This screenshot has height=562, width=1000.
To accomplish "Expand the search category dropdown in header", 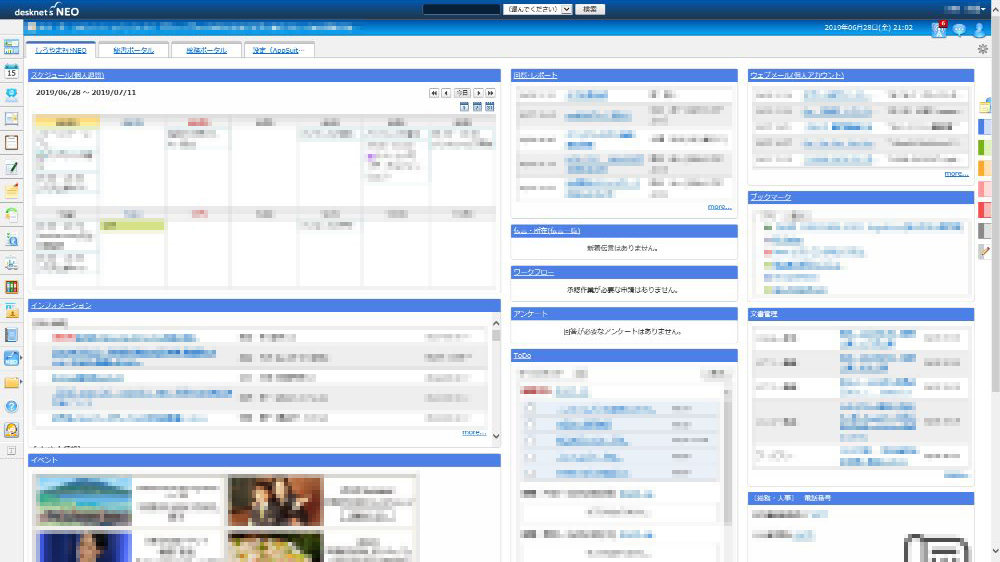I will (538, 8).
